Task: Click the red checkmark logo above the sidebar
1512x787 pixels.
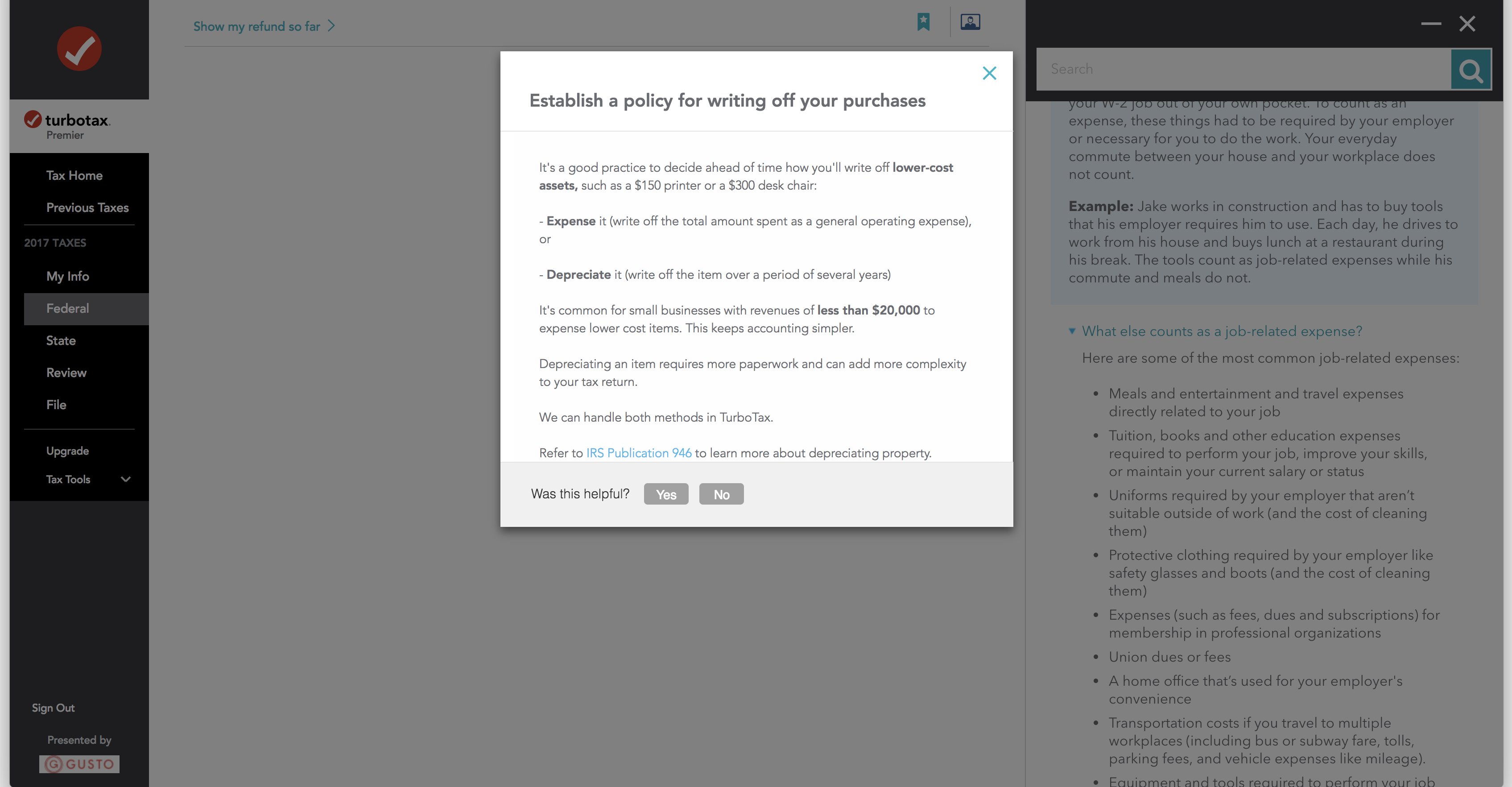Action: point(78,49)
